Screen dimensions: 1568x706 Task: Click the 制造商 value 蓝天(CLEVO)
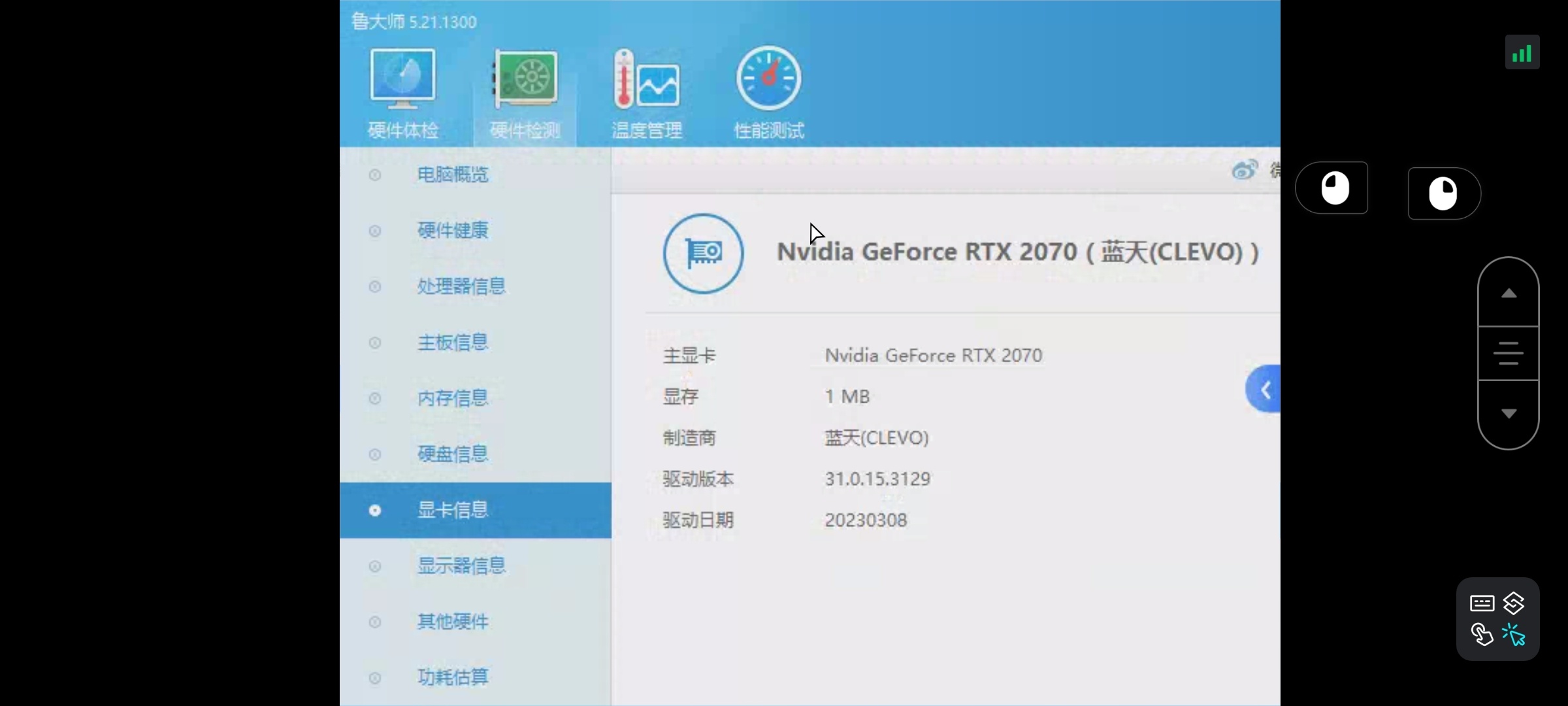tap(877, 438)
